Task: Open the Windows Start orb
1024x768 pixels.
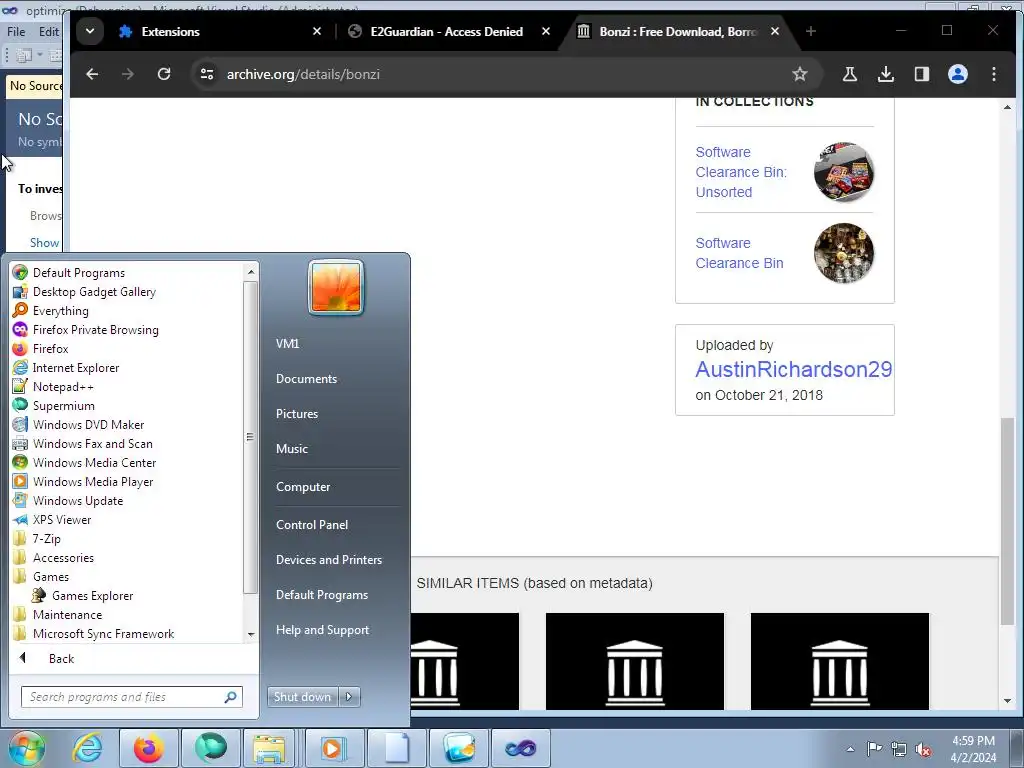Action: [27, 748]
